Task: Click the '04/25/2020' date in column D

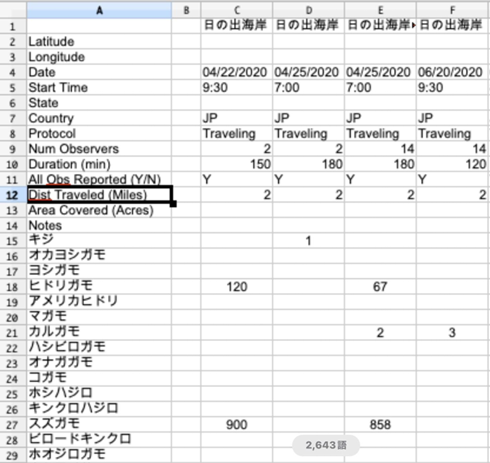Action: pos(309,72)
